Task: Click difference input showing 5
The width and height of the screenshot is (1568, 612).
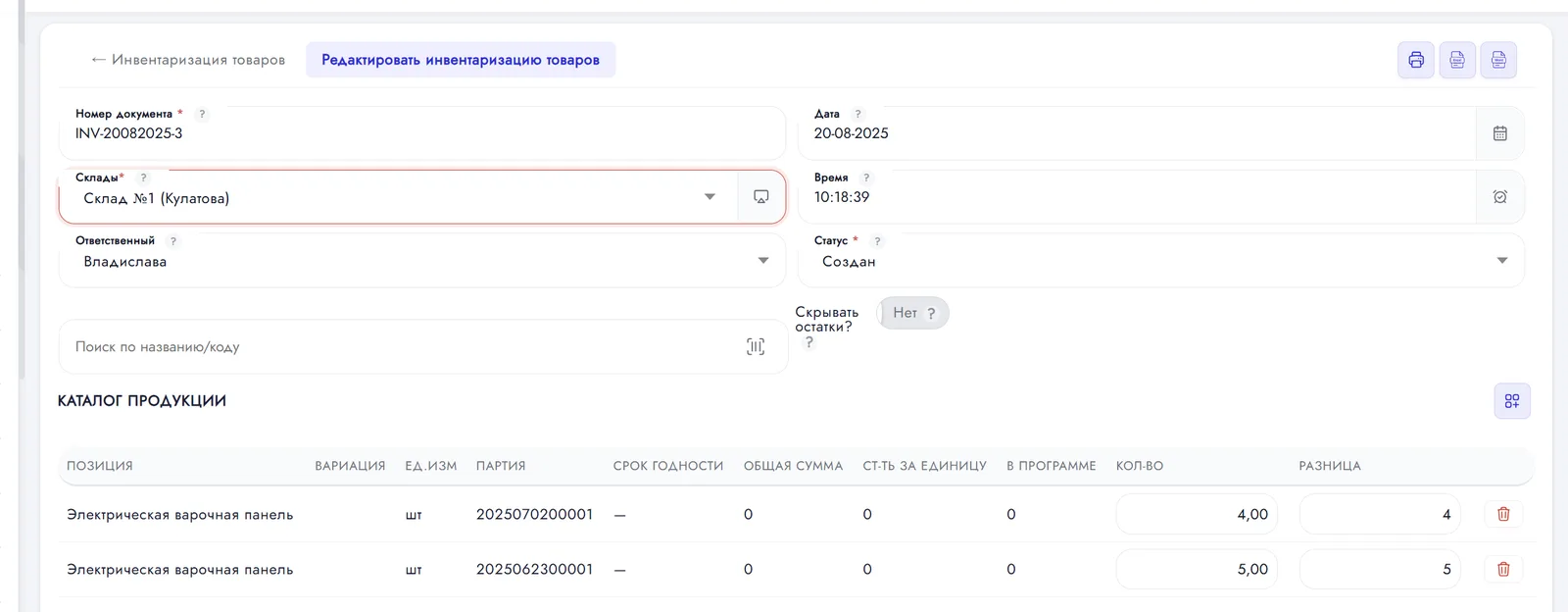Action: [1380, 569]
